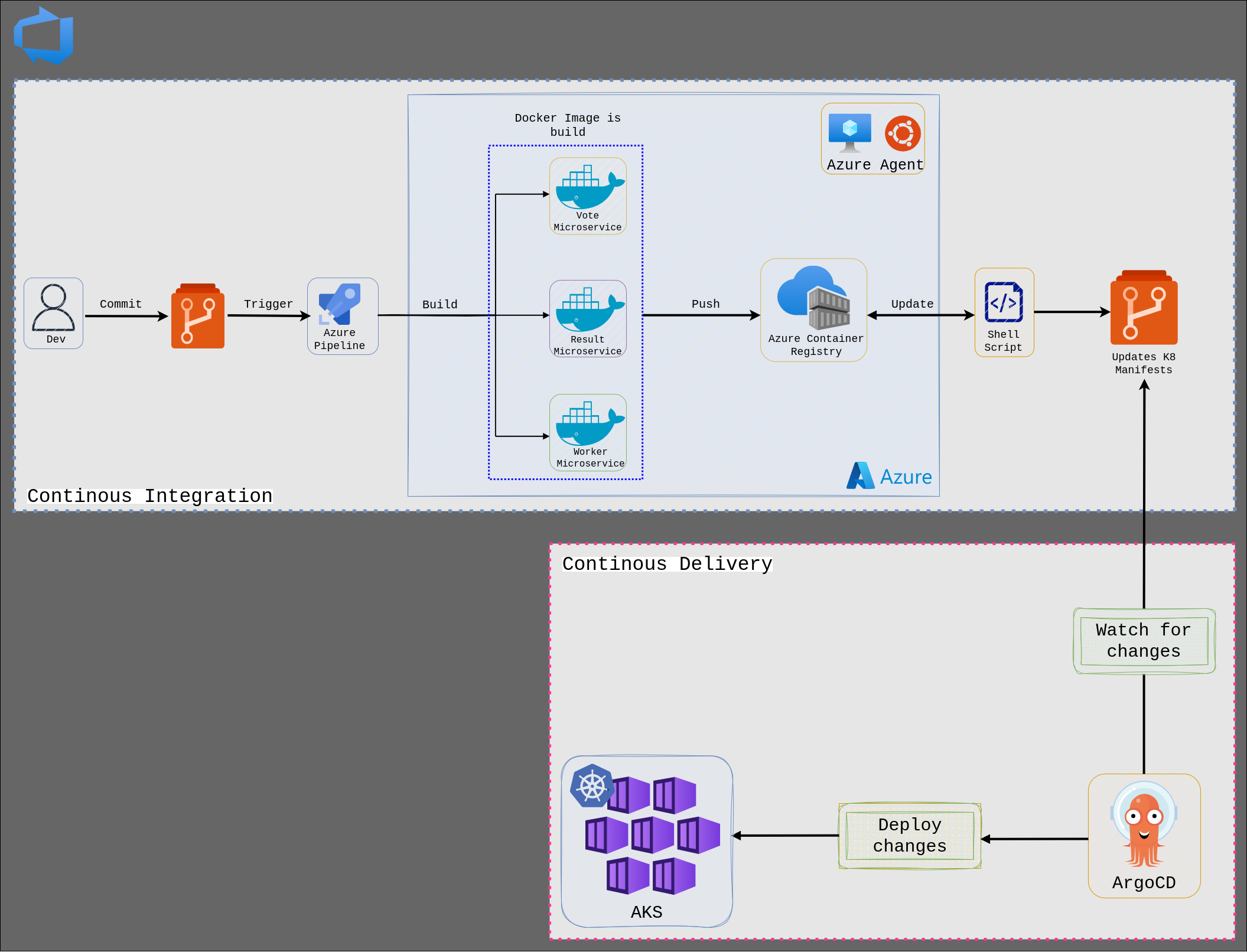Select the Docker Image is build text
Image resolution: width=1247 pixels, height=952 pixels.
pos(568,125)
